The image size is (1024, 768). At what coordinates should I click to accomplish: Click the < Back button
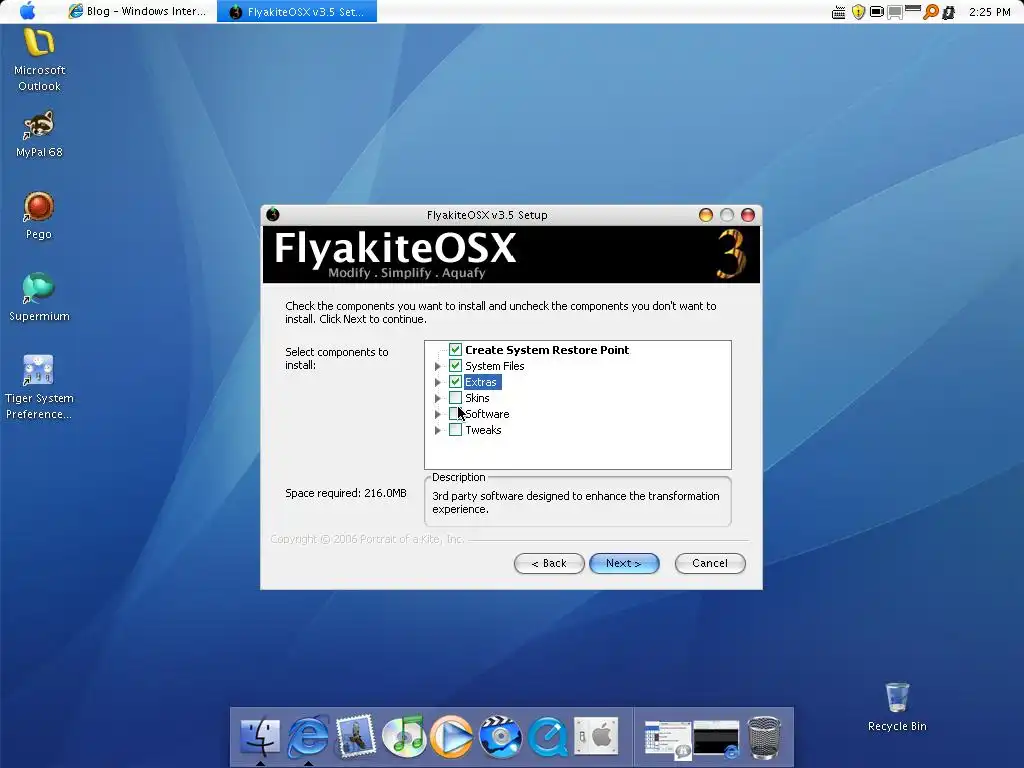click(x=549, y=563)
